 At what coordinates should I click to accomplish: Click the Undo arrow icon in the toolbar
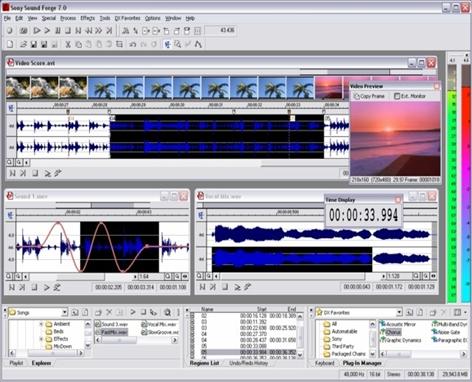pos(133,44)
